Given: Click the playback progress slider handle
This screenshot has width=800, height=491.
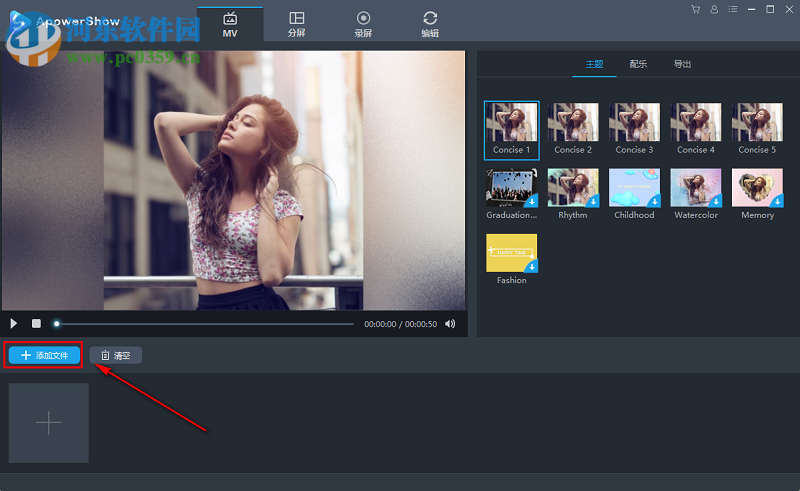Looking at the screenshot, I should point(57,324).
